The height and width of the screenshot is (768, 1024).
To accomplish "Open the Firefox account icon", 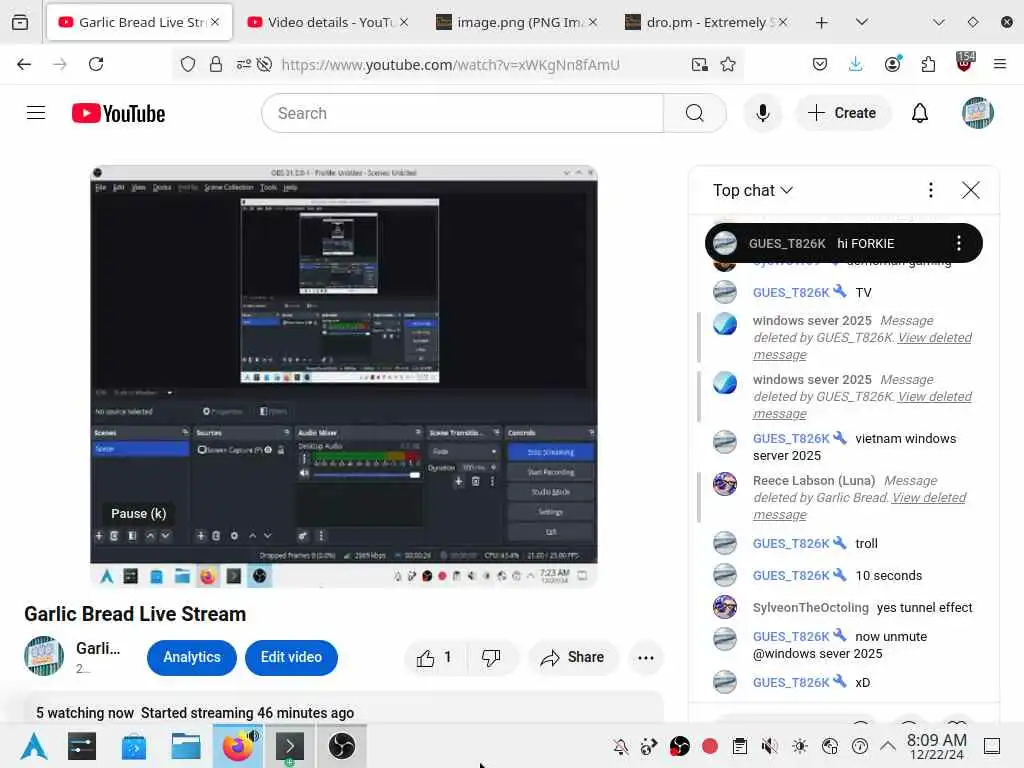I will click(893, 64).
